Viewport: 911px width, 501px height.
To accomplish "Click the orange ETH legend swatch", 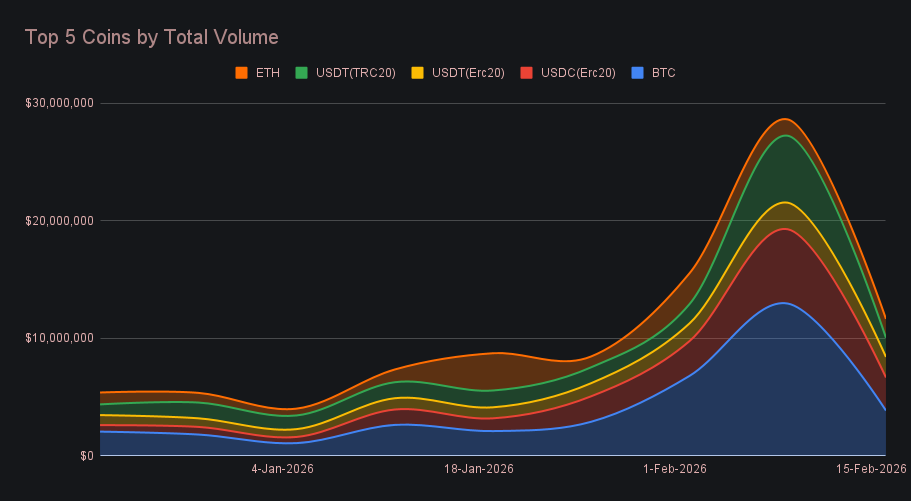I will point(241,73).
